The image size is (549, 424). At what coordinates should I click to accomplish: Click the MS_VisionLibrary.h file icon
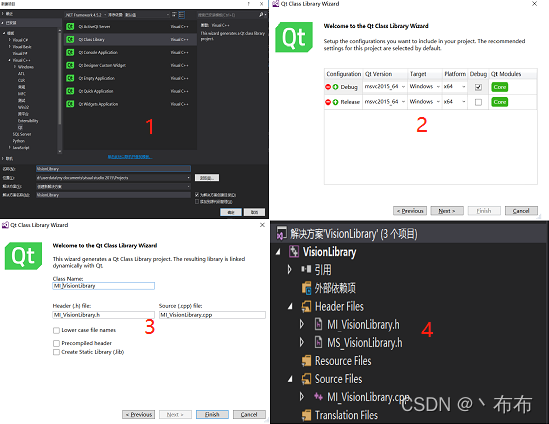318,342
